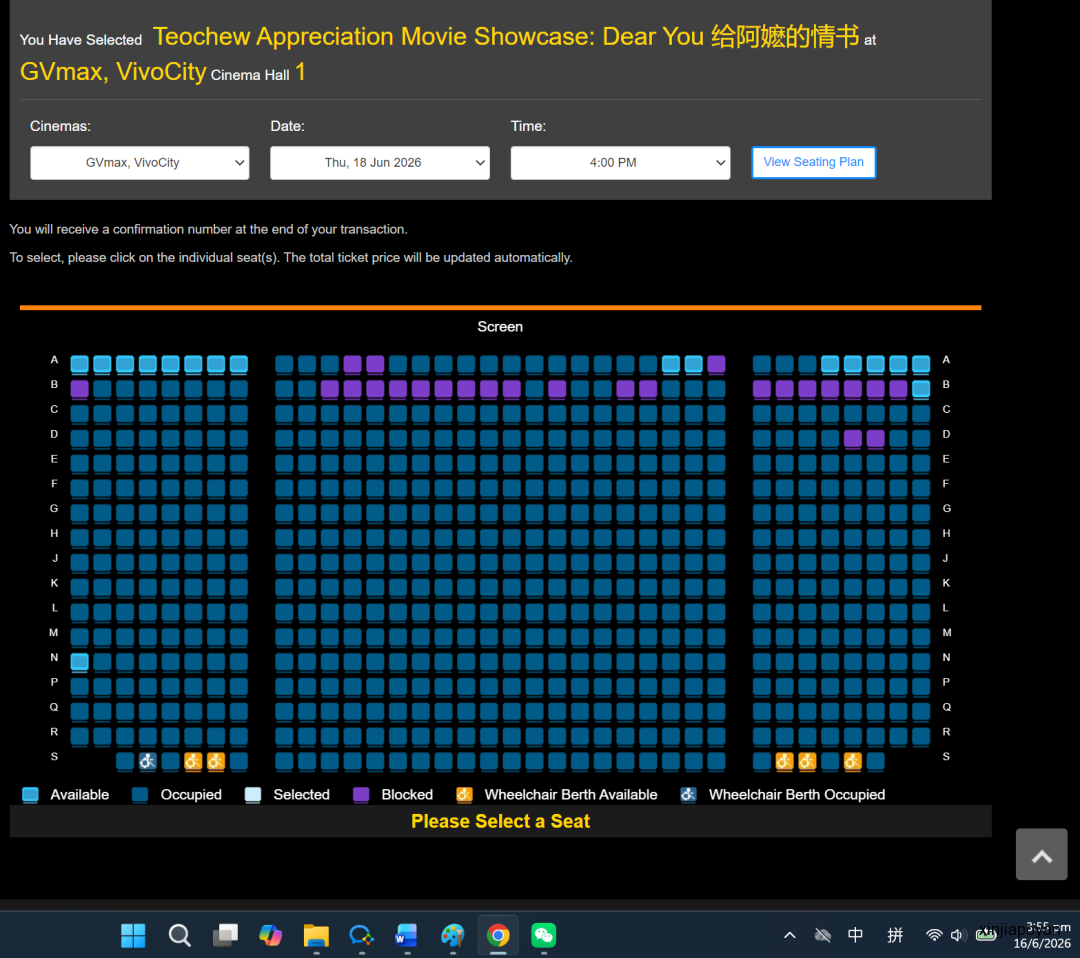Image resolution: width=1080 pixels, height=958 pixels.
Task: Click the Selected color swatch in the legend
Action: tap(253, 795)
